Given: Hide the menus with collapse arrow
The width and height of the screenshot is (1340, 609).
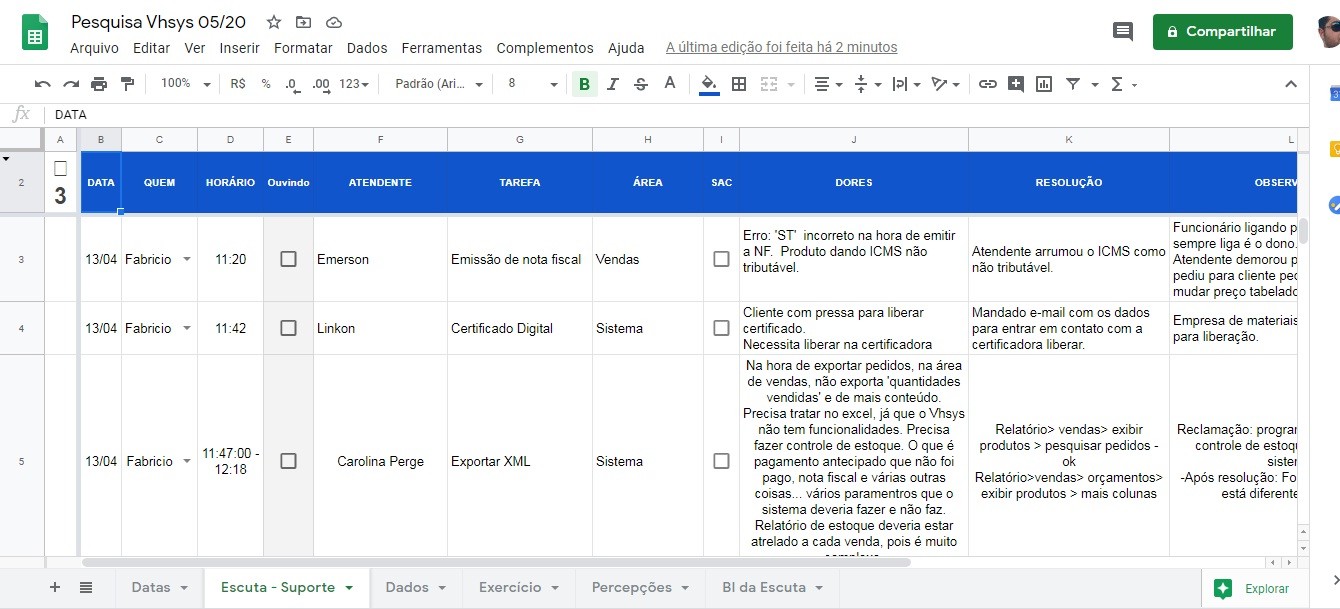Looking at the screenshot, I should pyautogui.click(x=1291, y=84).
